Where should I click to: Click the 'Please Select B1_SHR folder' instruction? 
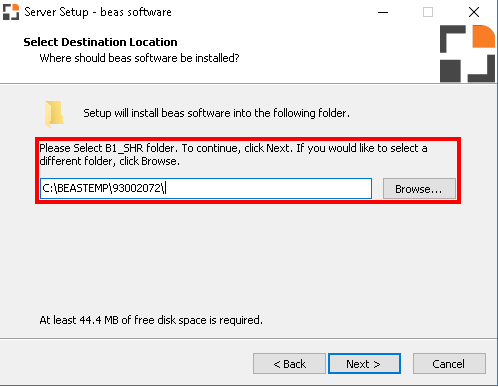233,154
